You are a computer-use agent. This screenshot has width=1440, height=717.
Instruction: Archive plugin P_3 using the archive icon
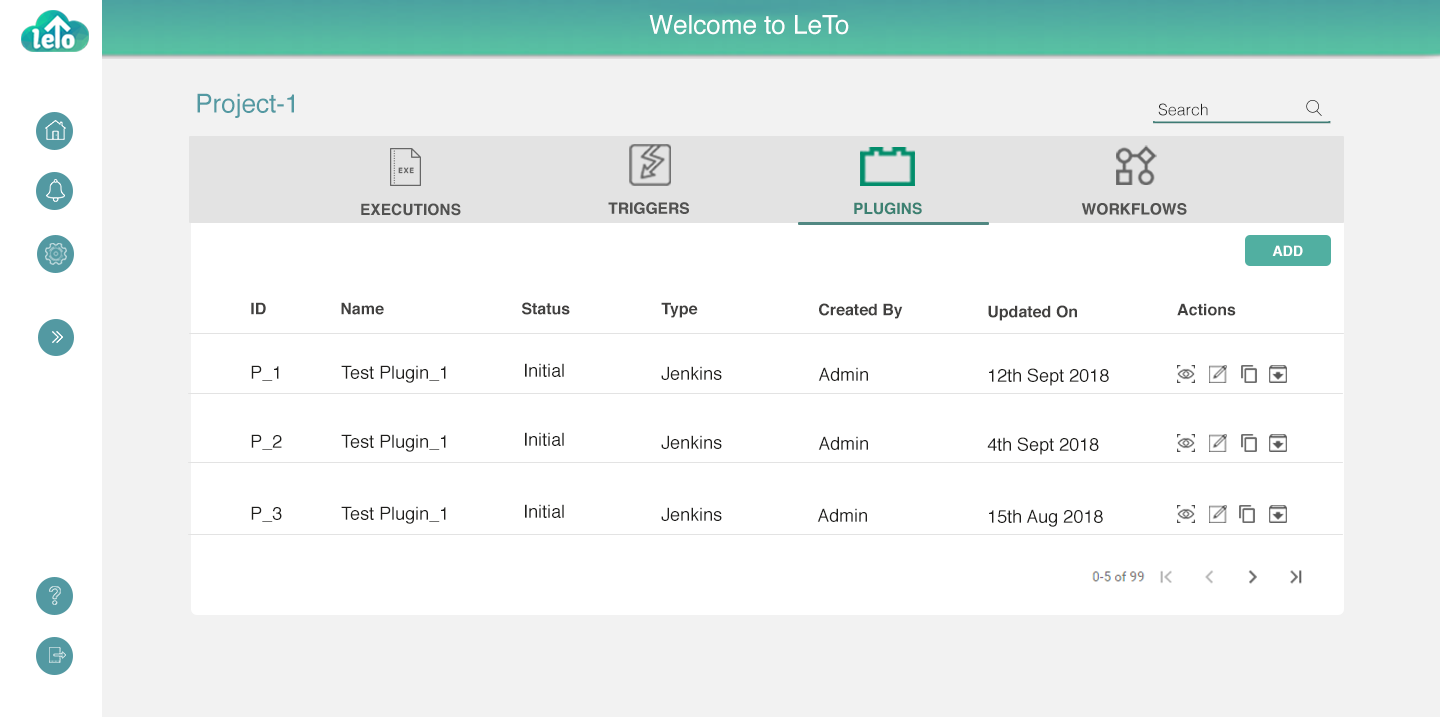pyautogui.click(x=1278, y=514)
